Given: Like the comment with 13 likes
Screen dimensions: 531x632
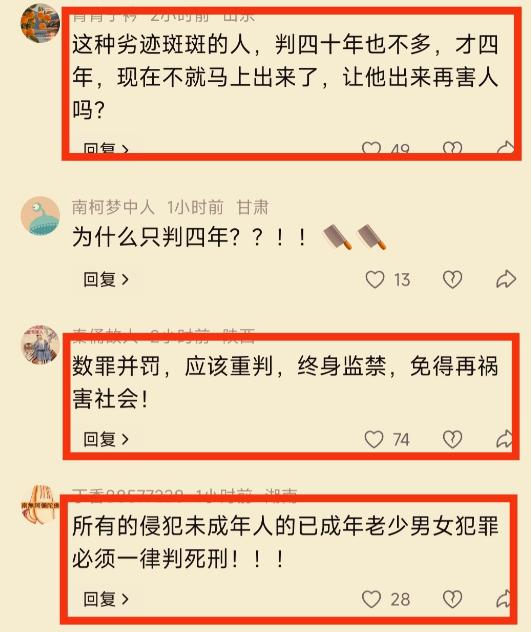Looking at the screenshot, I should pos(375,279).
